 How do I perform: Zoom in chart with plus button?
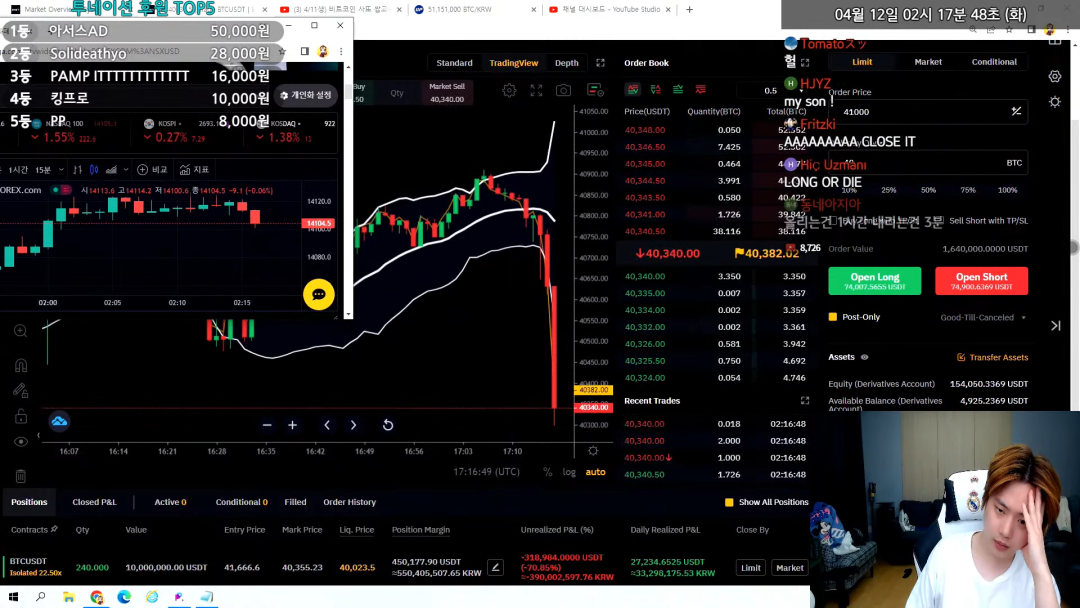292,425
